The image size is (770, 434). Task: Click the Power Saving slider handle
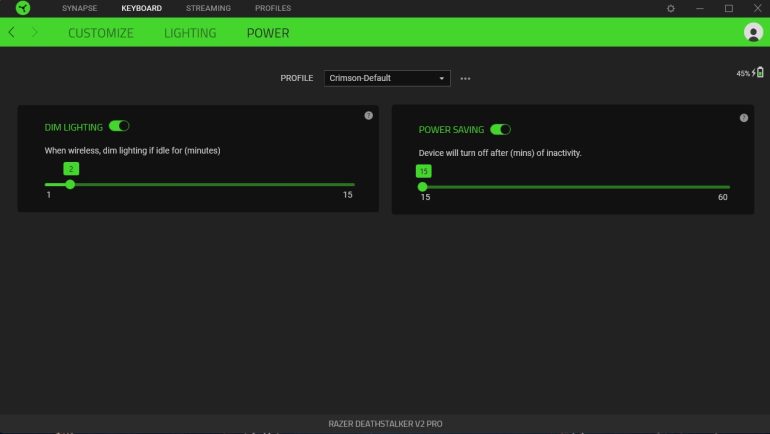click(x=423, y=187)
